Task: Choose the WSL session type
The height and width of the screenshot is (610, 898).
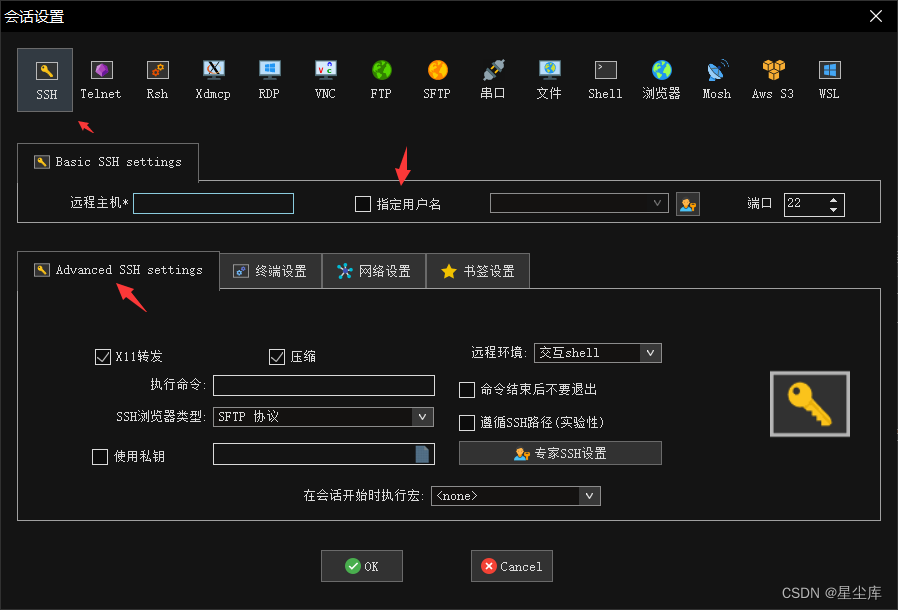Action: point(828,80)
